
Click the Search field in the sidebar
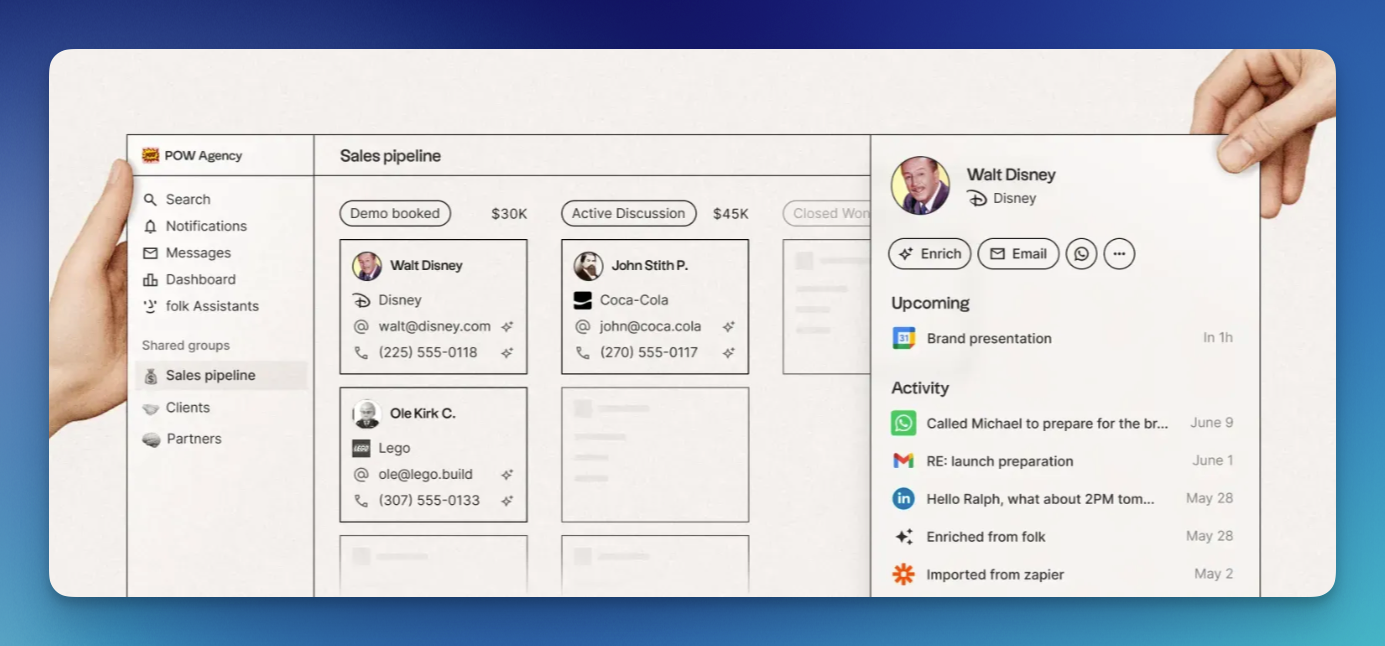coord(188,199)
